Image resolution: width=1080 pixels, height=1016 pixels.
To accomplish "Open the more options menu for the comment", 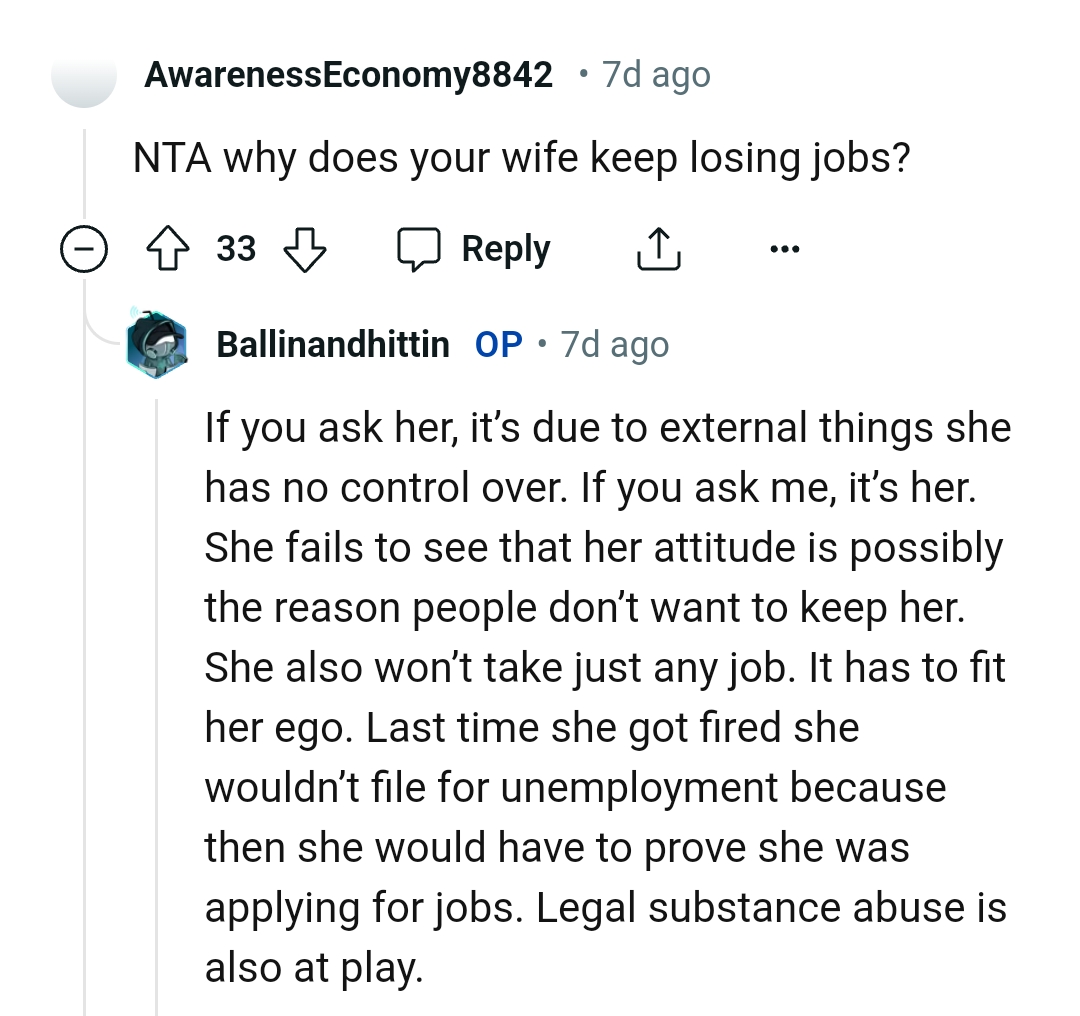I will pyautogui.click(x=785, y=250).
